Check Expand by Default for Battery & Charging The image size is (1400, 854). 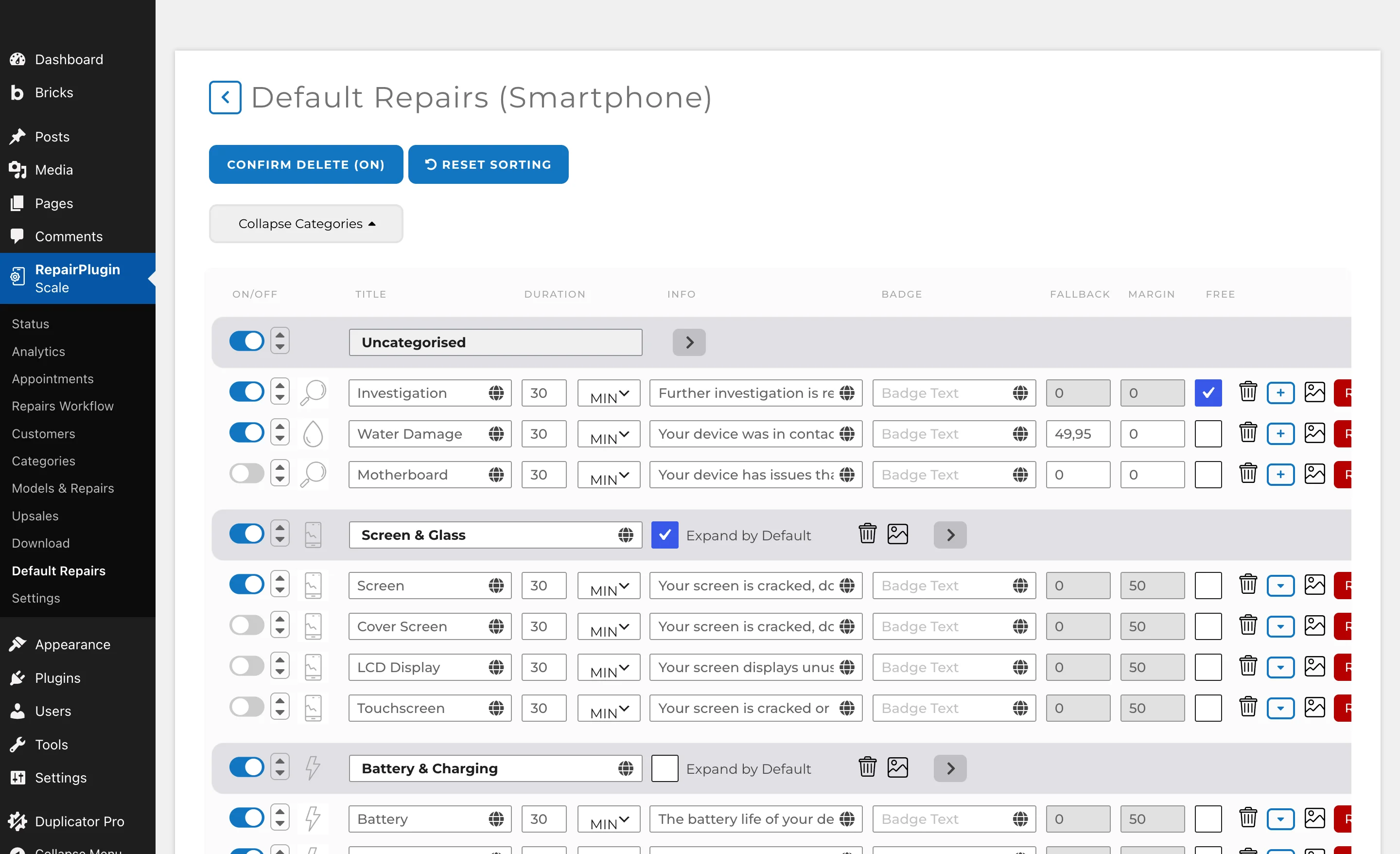click(x=665, y=769)
